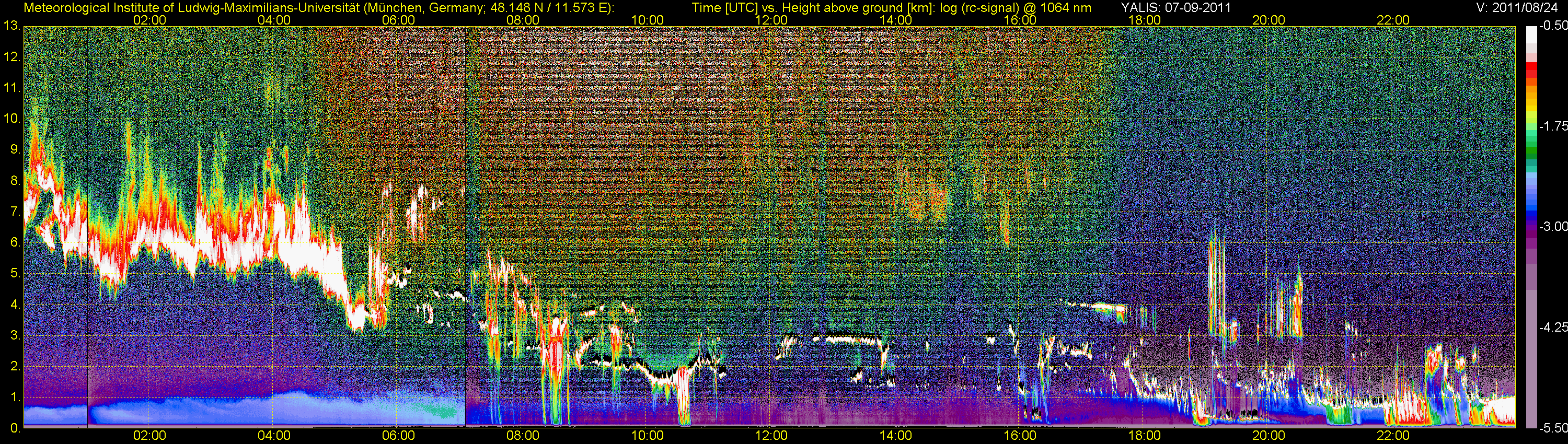Click the 18:00 label on the lower time axis

click(x=1144, y=436)
